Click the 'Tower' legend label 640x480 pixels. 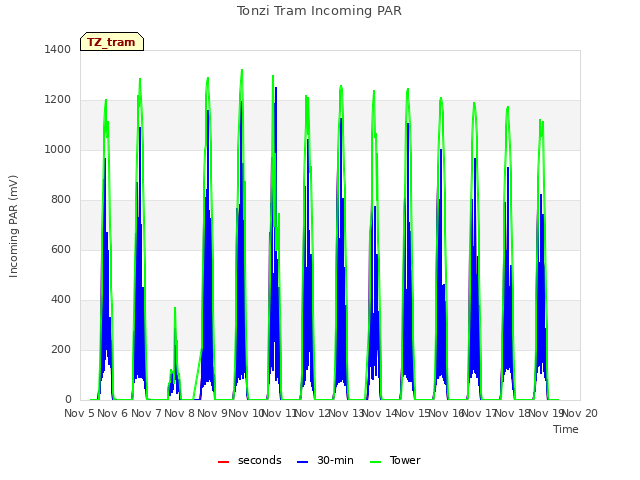[405, 460]
